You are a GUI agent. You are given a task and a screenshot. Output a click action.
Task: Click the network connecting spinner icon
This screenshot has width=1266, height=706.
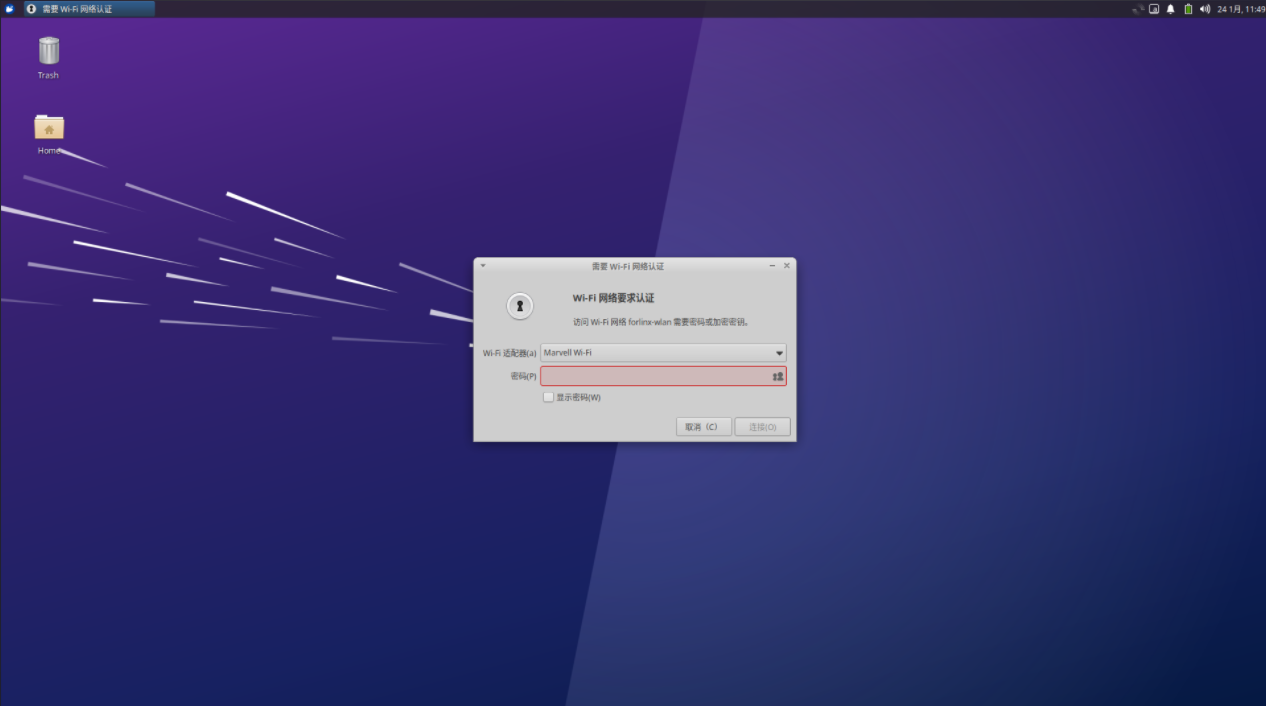point(1138,9)
